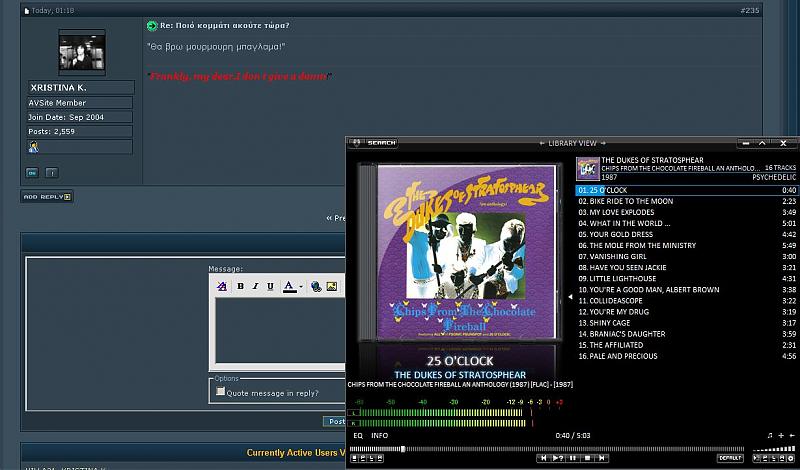Click the user award icon under Posts count

[34, 147]
